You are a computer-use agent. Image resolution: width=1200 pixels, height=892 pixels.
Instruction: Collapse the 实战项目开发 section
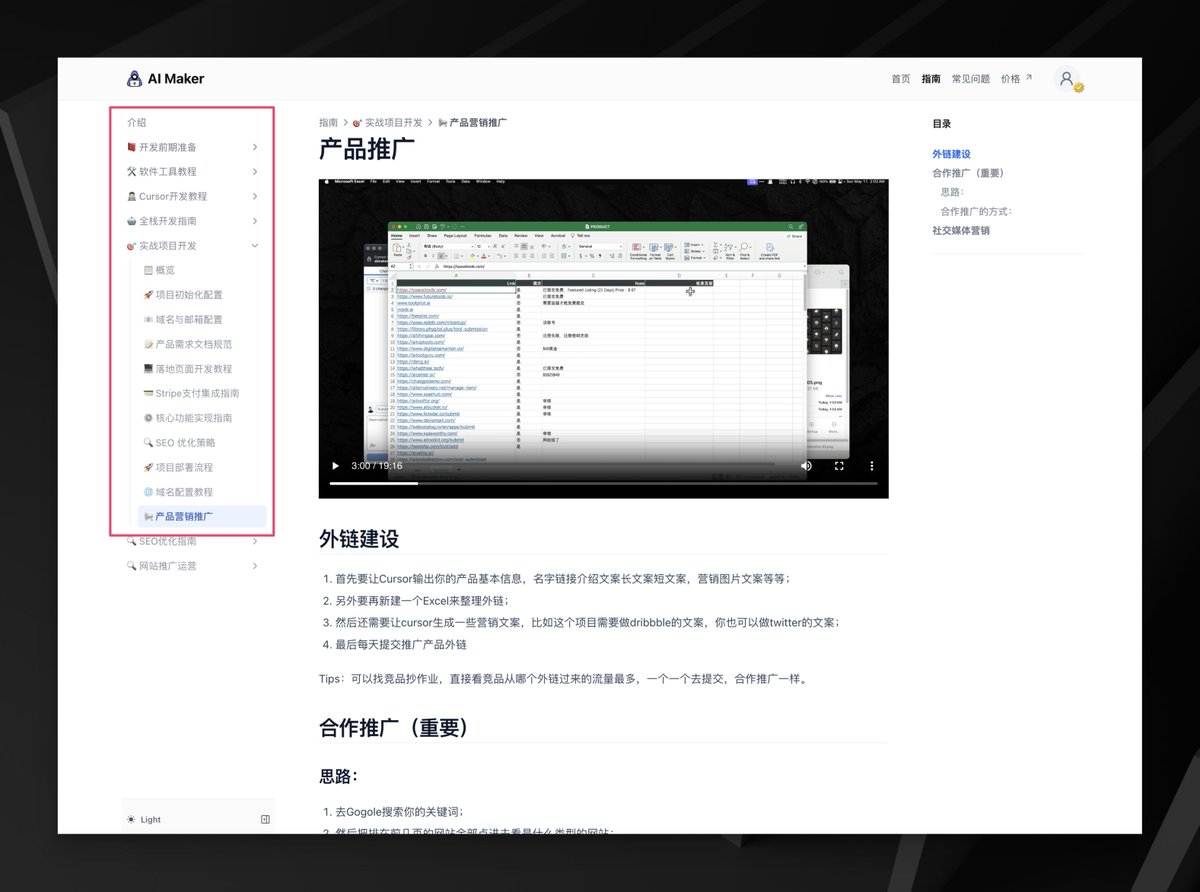tap(193, 246)
